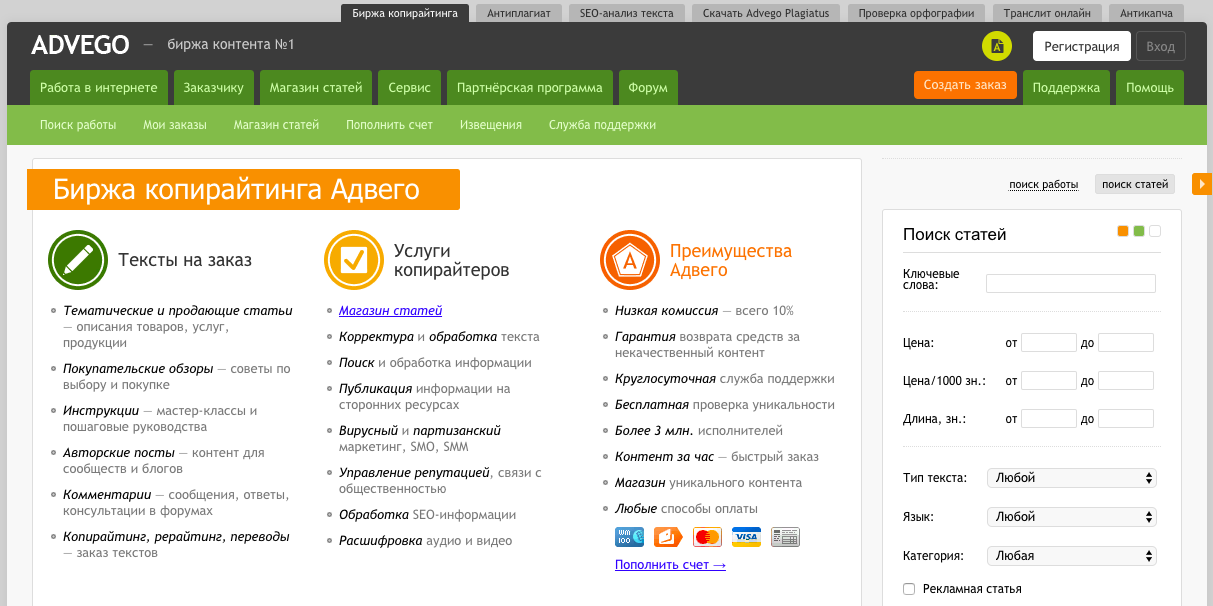Open the Язык dropdown
This screenshot has width=1213, height=606.
click(1071, 517)
